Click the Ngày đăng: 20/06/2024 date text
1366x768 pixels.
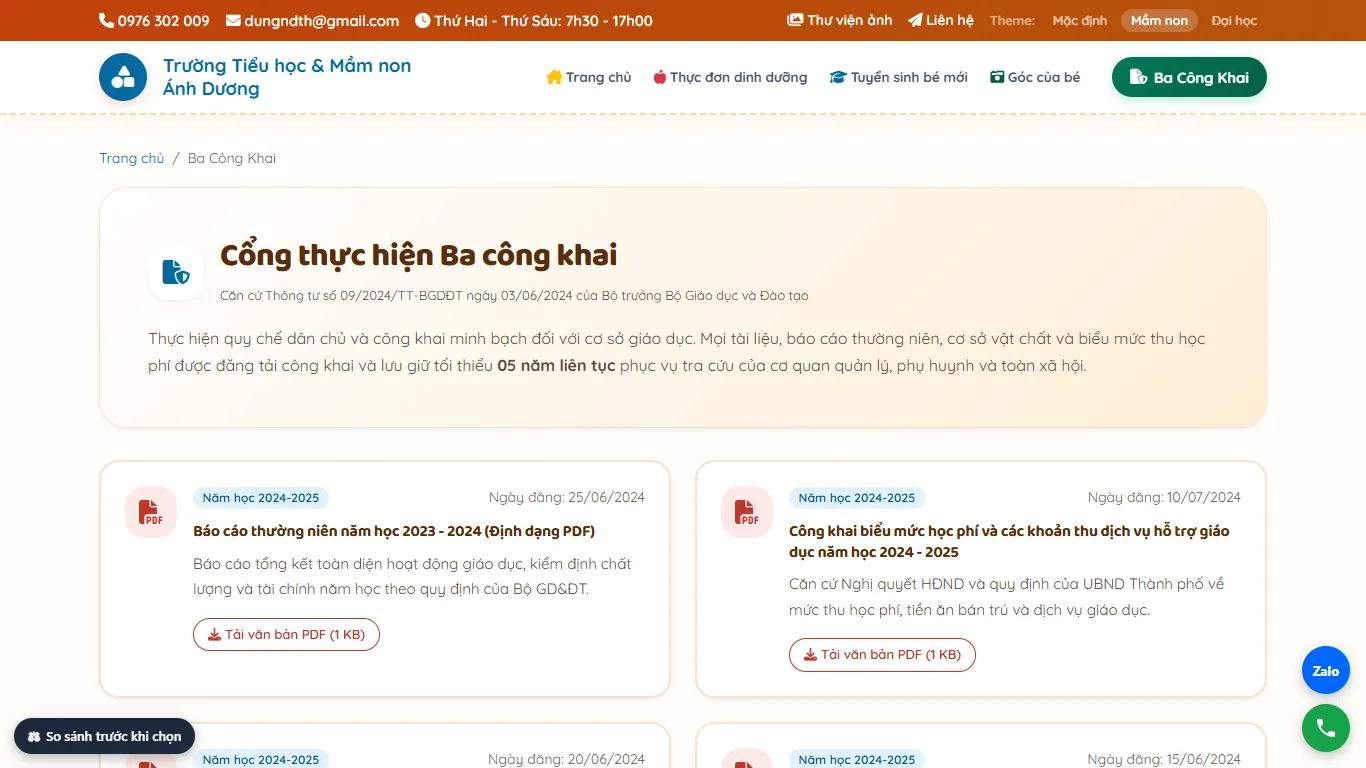567,760
